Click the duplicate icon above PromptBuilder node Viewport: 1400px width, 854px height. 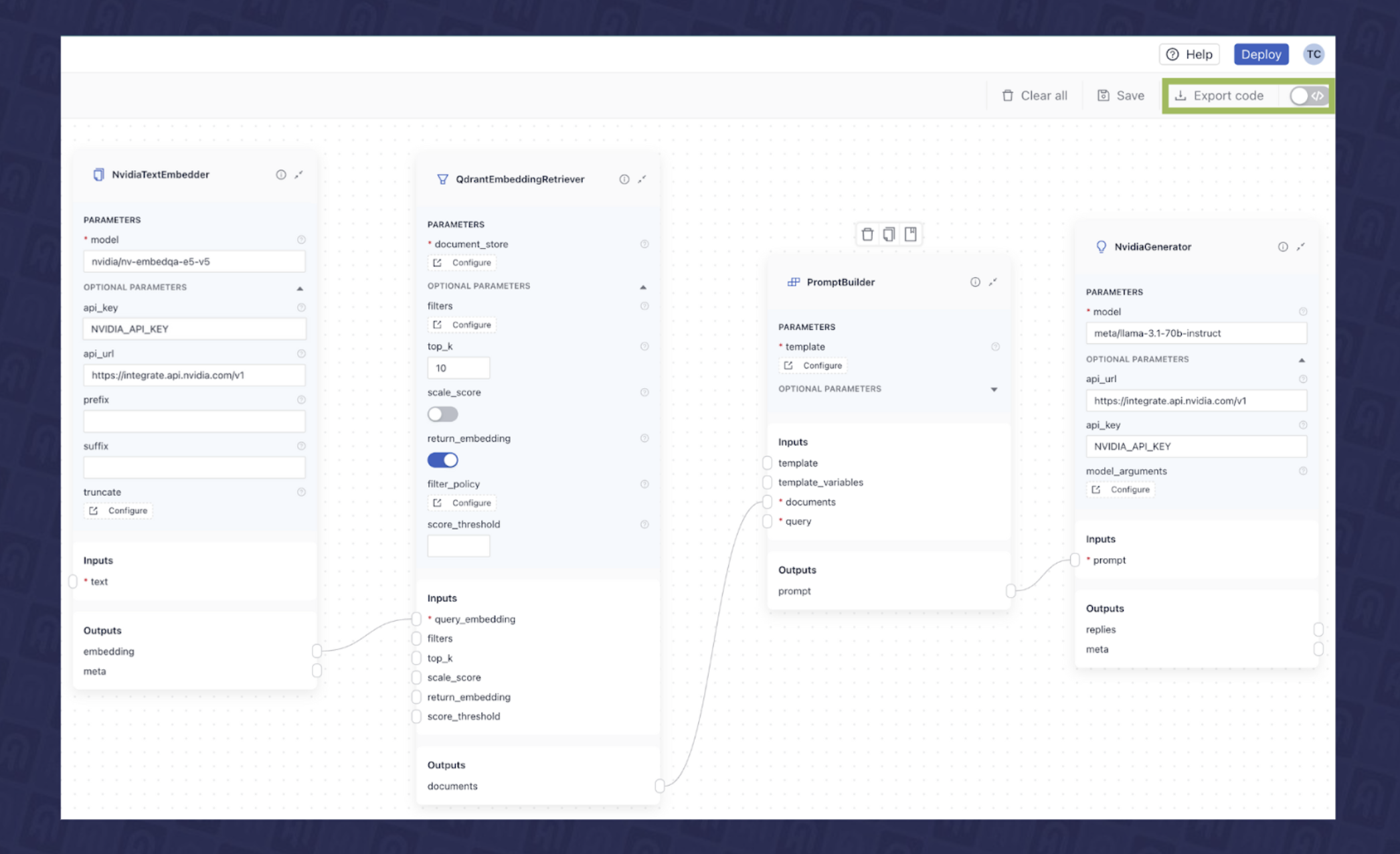coord(889,234)
